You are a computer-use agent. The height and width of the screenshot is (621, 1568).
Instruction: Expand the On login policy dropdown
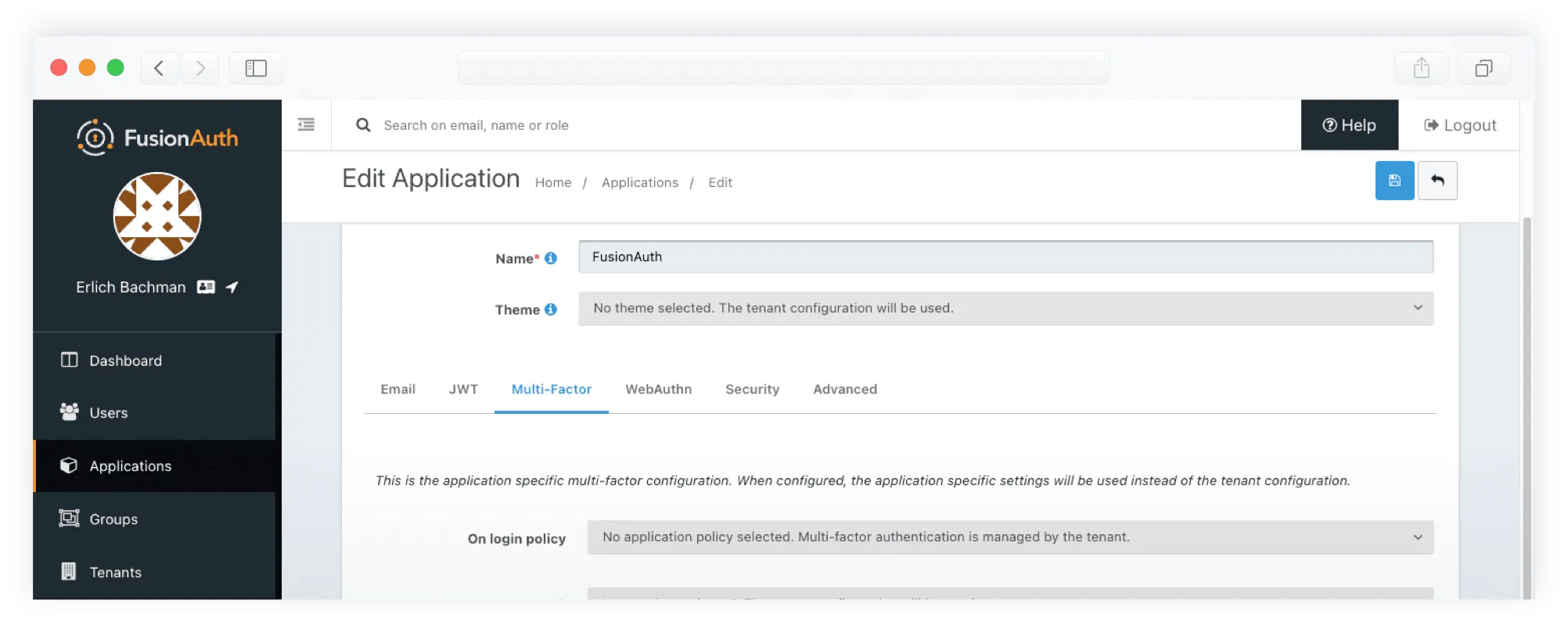pos(1010,537)
